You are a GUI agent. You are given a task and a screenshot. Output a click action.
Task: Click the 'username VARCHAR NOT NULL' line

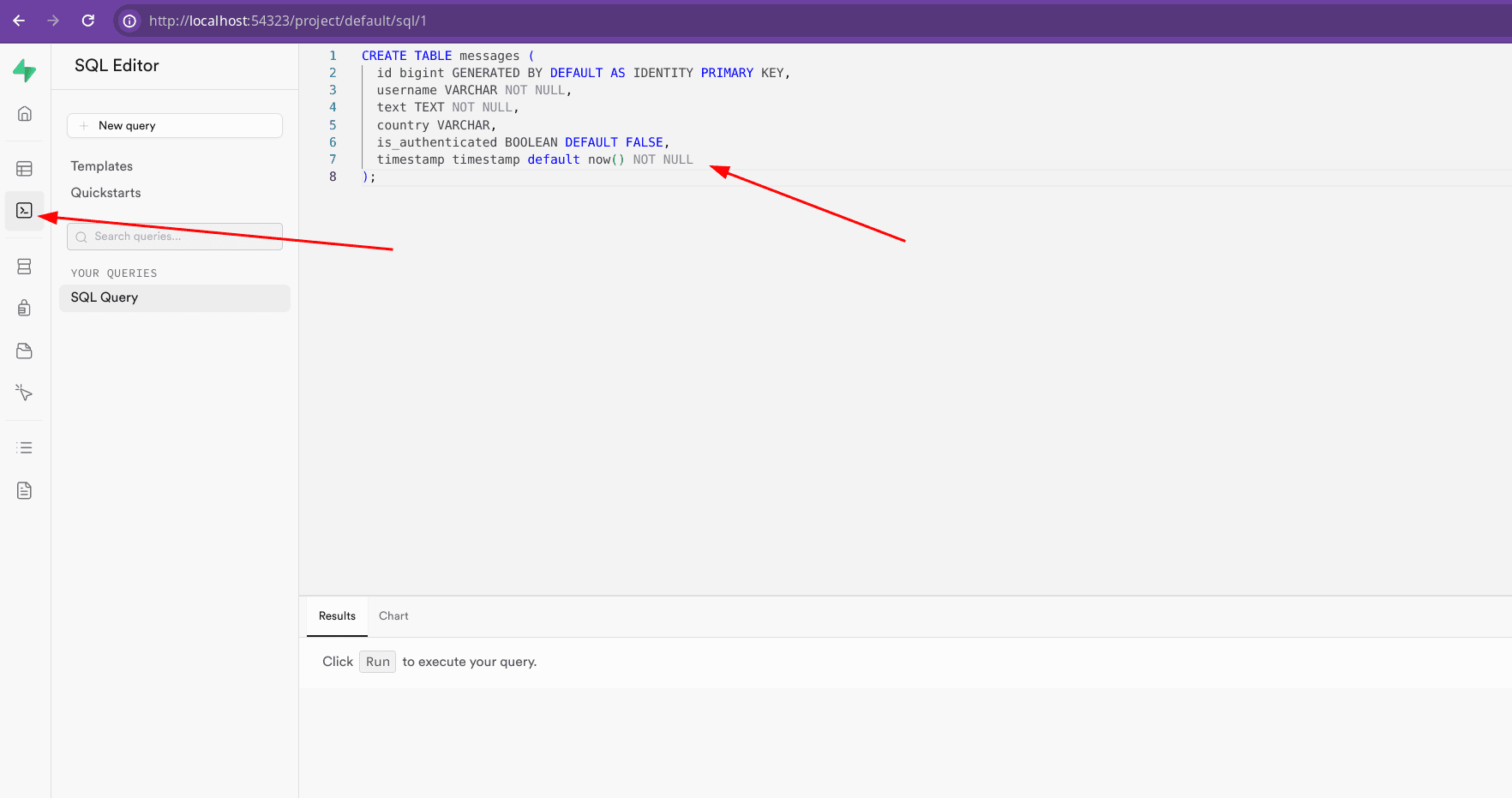click(x=474, y=90)
